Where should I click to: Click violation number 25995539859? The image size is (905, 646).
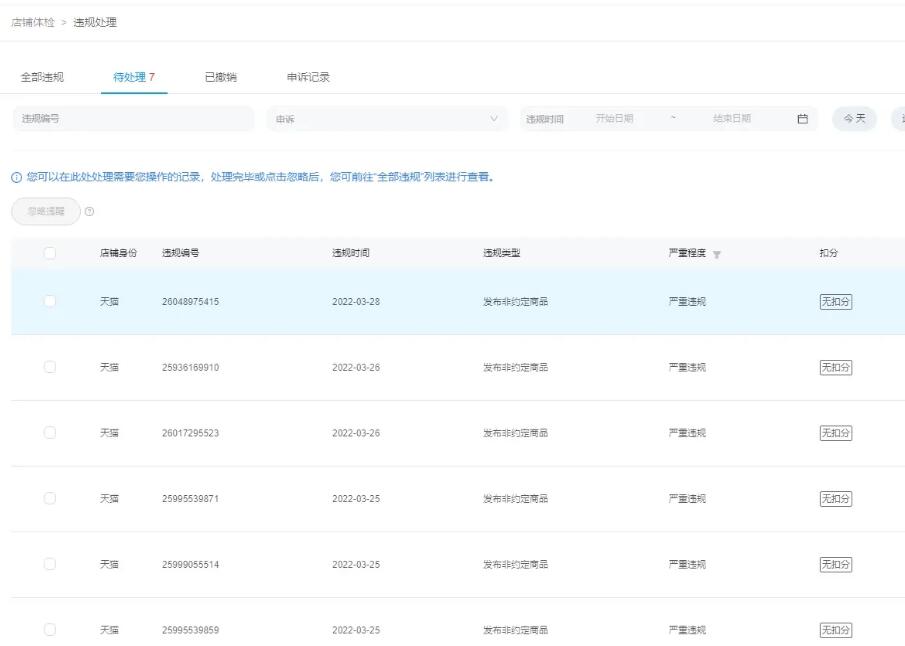point(190,630)
